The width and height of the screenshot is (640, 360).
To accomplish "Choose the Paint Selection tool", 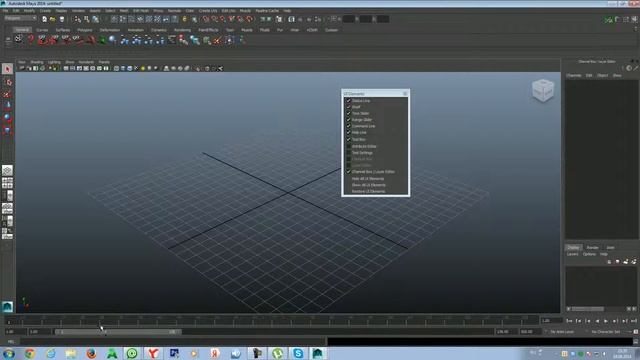I will tap(7, 94).
